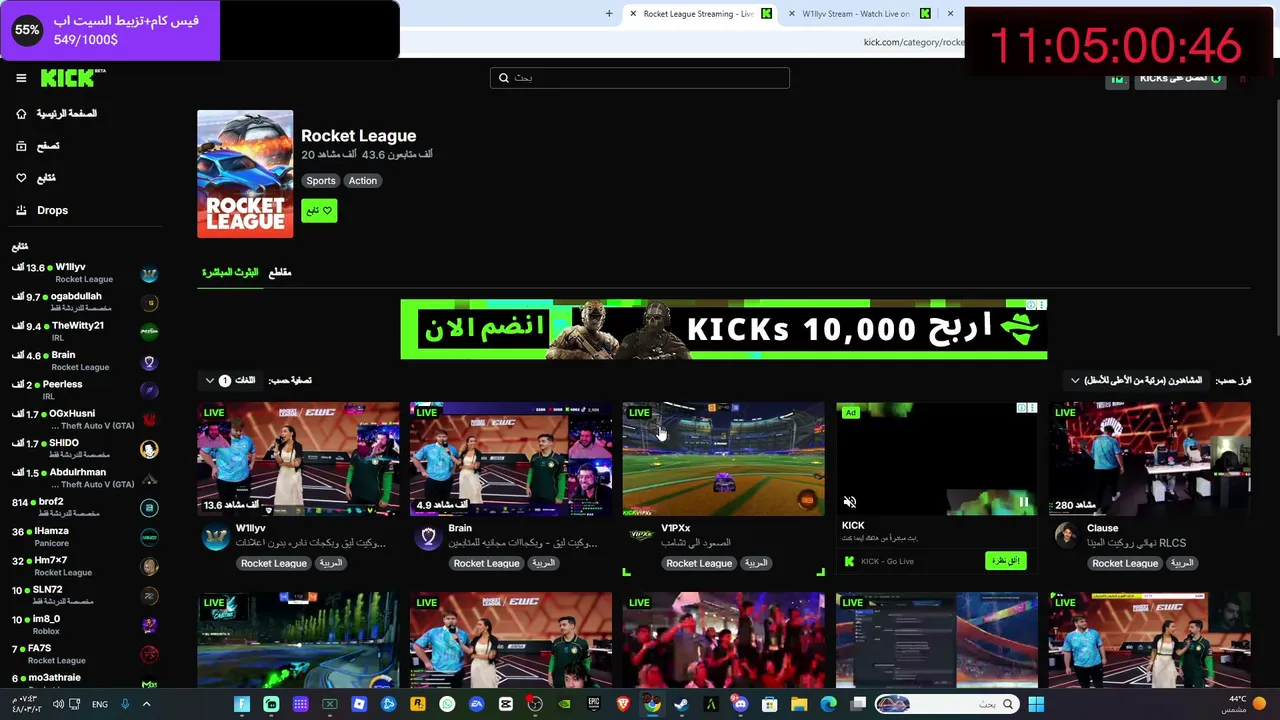Screen dimensions: 1280x720
Task: Open the viewers sort-by dropdown
Action: coord(1136,380)
